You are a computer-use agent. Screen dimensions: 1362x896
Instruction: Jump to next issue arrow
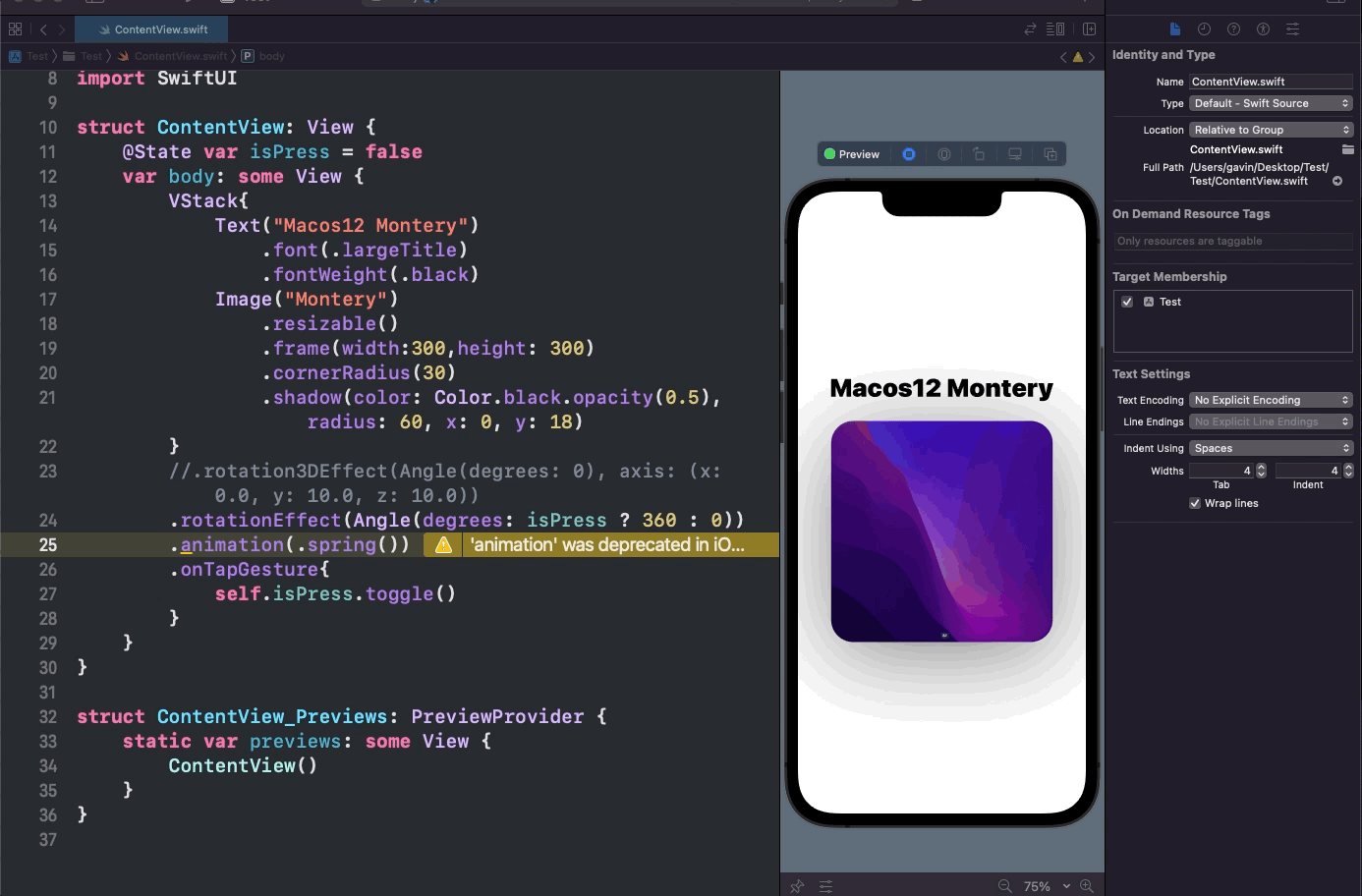pos(1091,57)
